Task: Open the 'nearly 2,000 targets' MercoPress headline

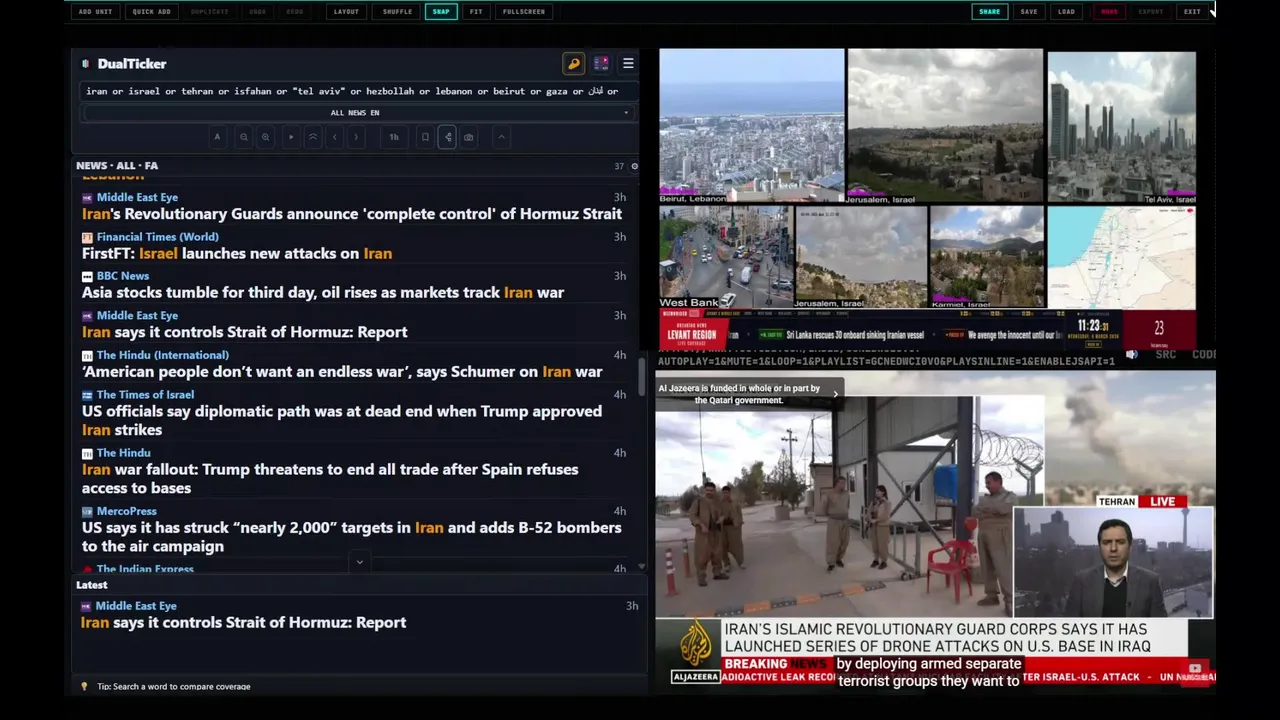Action: click(x=352, y=537)
